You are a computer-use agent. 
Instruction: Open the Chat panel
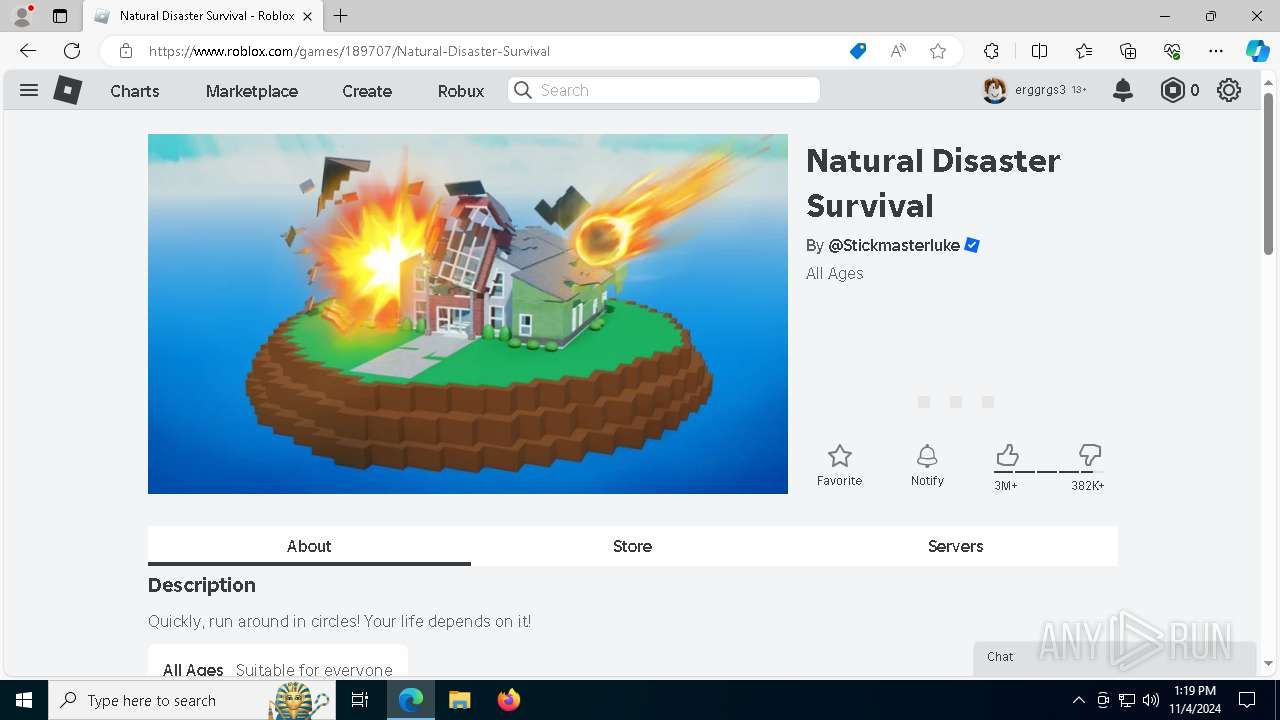click(x=1115, y=657)
